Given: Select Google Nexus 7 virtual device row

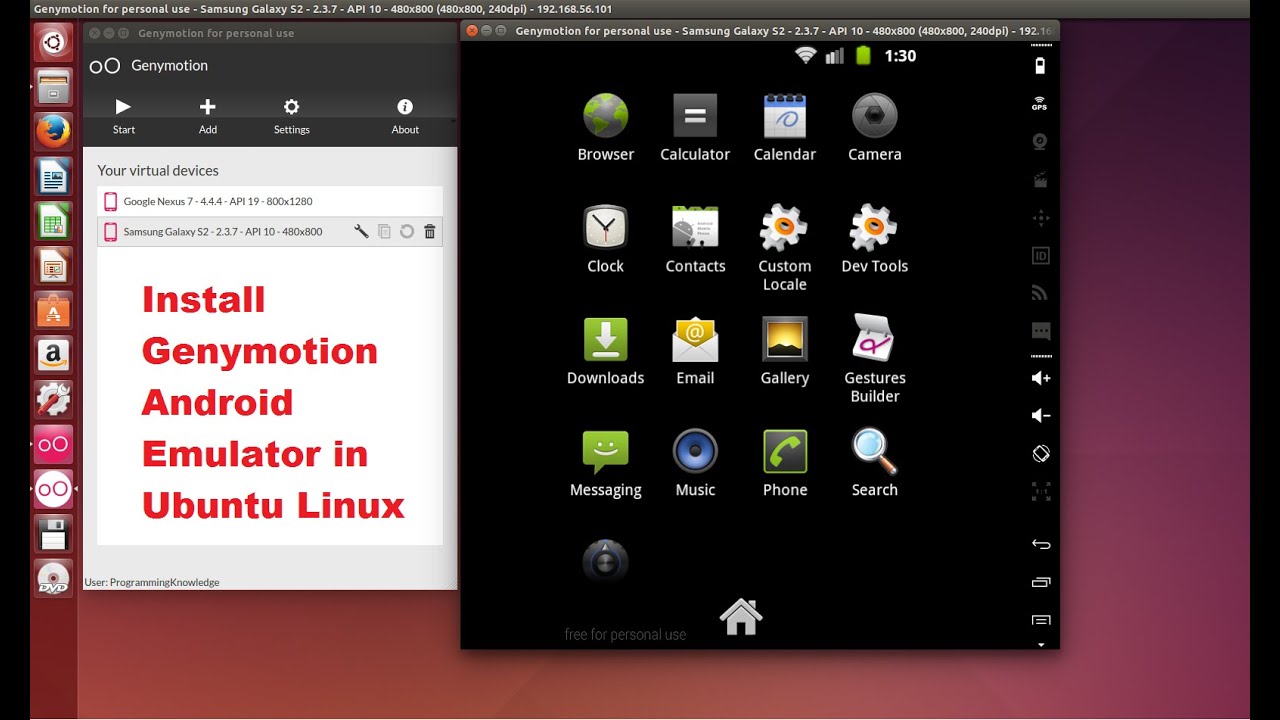Looking at the screenshot, I should 270,201.
